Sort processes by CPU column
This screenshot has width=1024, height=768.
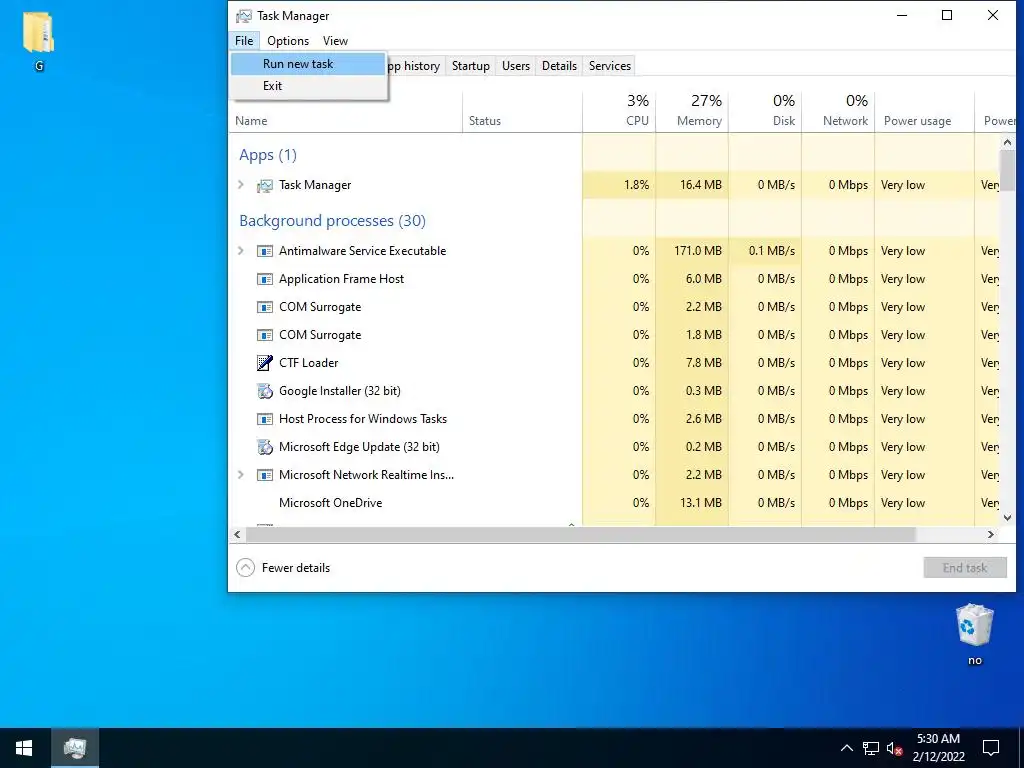[619, 112]
